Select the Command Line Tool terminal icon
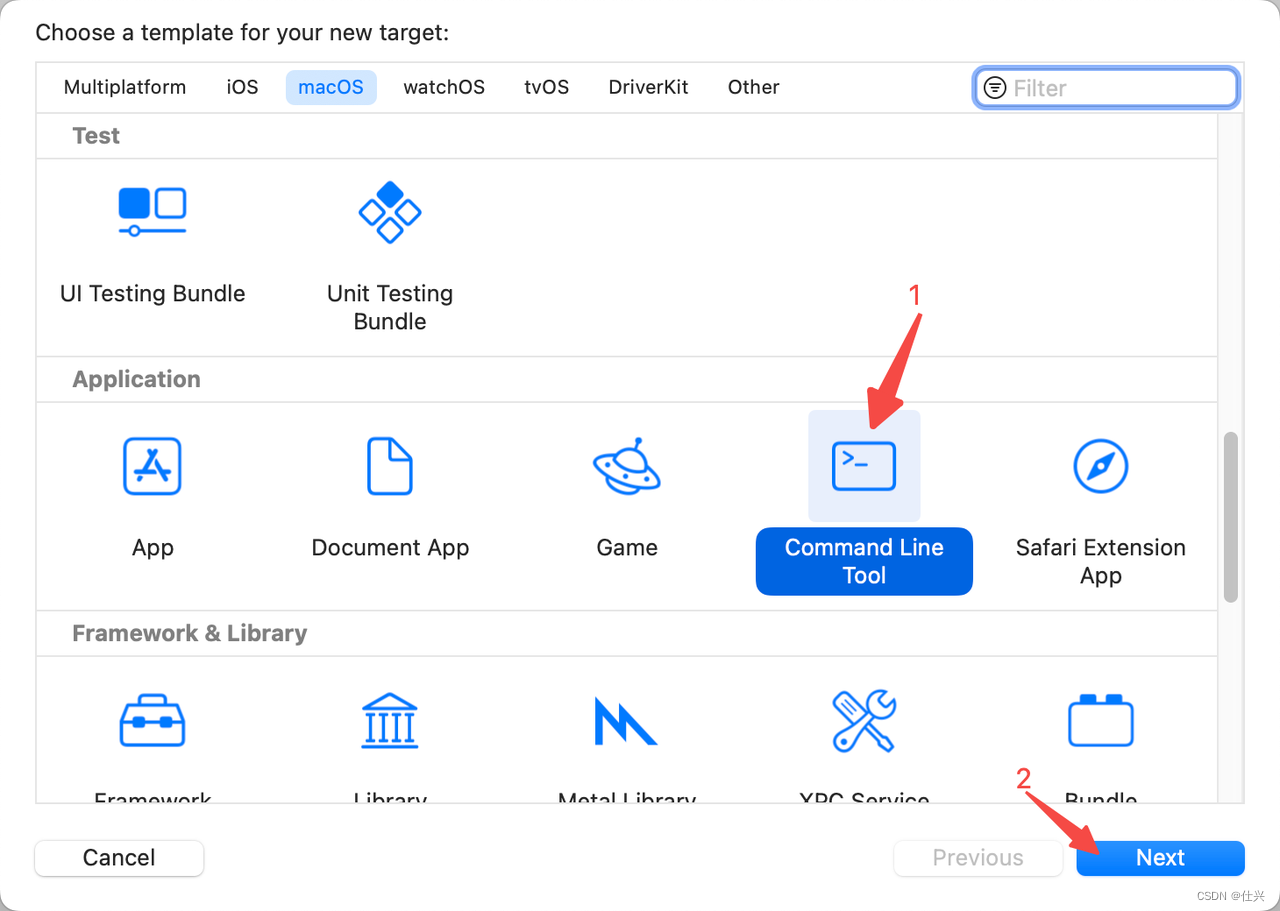This screenshot has width=1280, height=911. pos(864,466)
